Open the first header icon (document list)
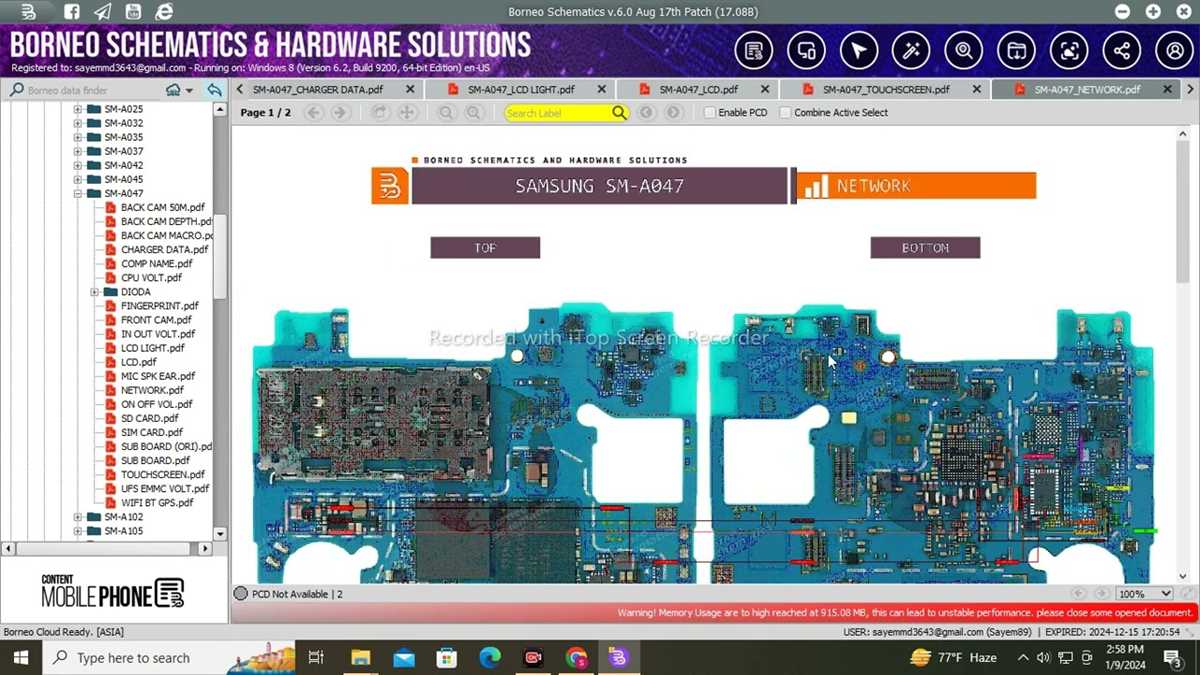The image size is (1200, 675). pyautogui.click(x=754, y=51)
